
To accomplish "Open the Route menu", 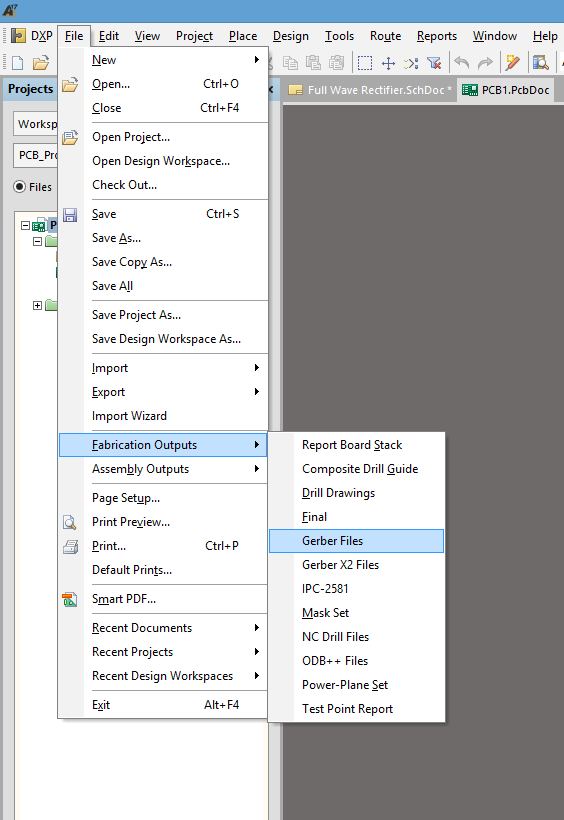I will click(386, 36).
